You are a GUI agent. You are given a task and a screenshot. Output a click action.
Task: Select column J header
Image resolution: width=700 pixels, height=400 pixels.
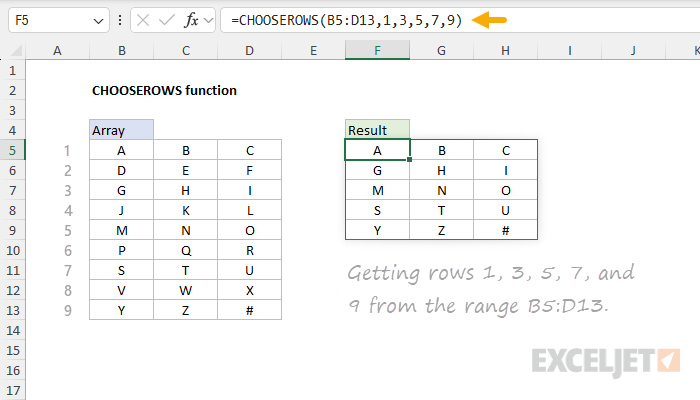coord(633,50)
